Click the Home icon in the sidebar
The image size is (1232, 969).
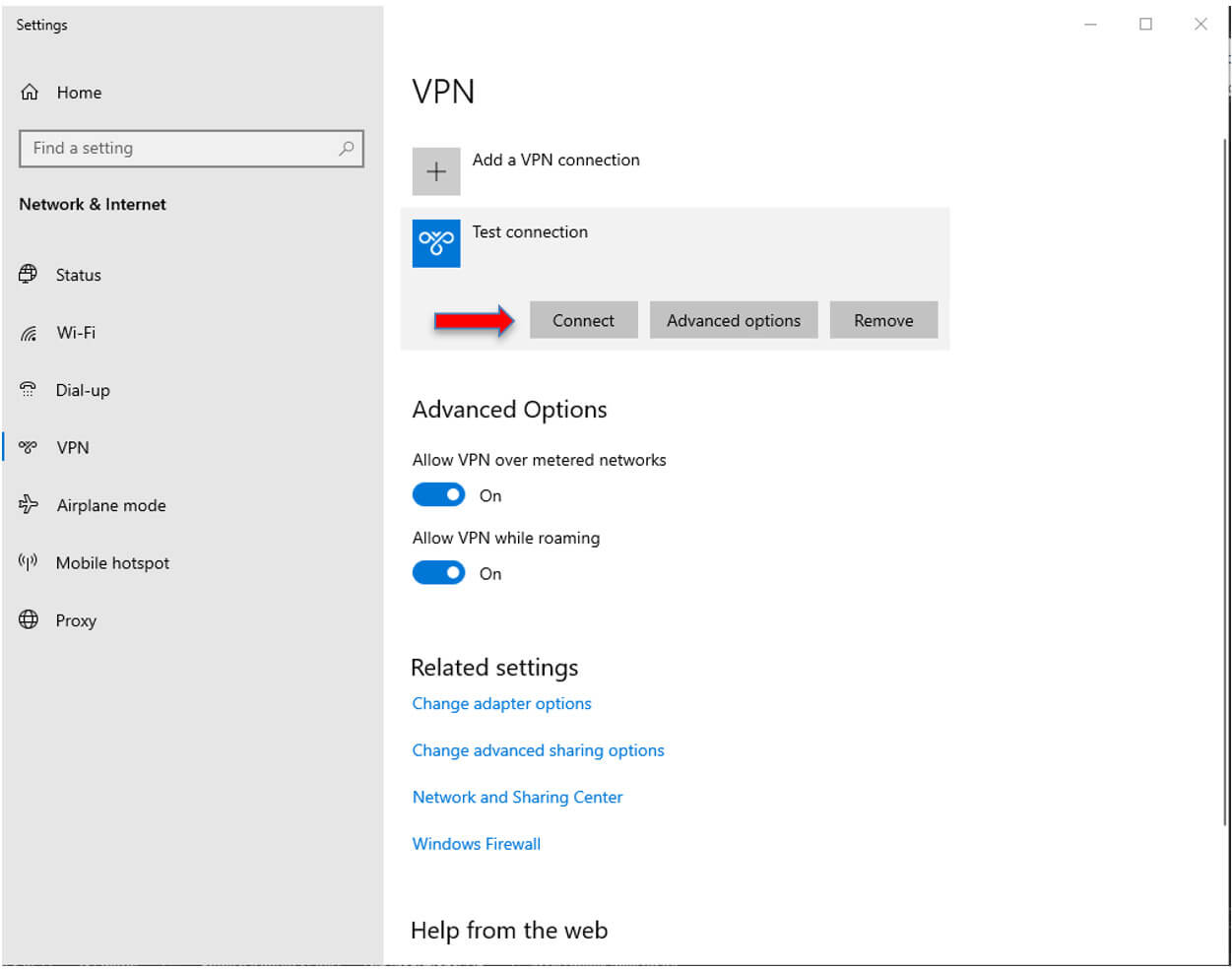31,92
